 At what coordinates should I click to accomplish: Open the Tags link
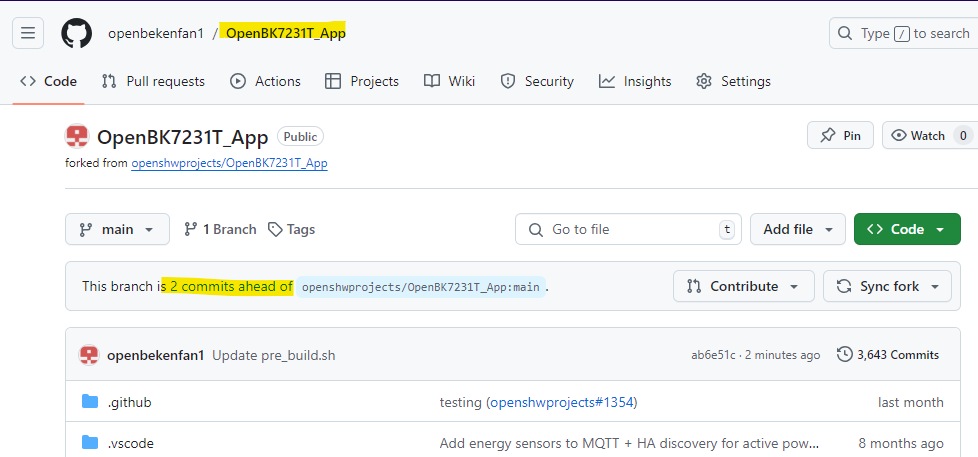pyautogui.click(x=291, y=229)
